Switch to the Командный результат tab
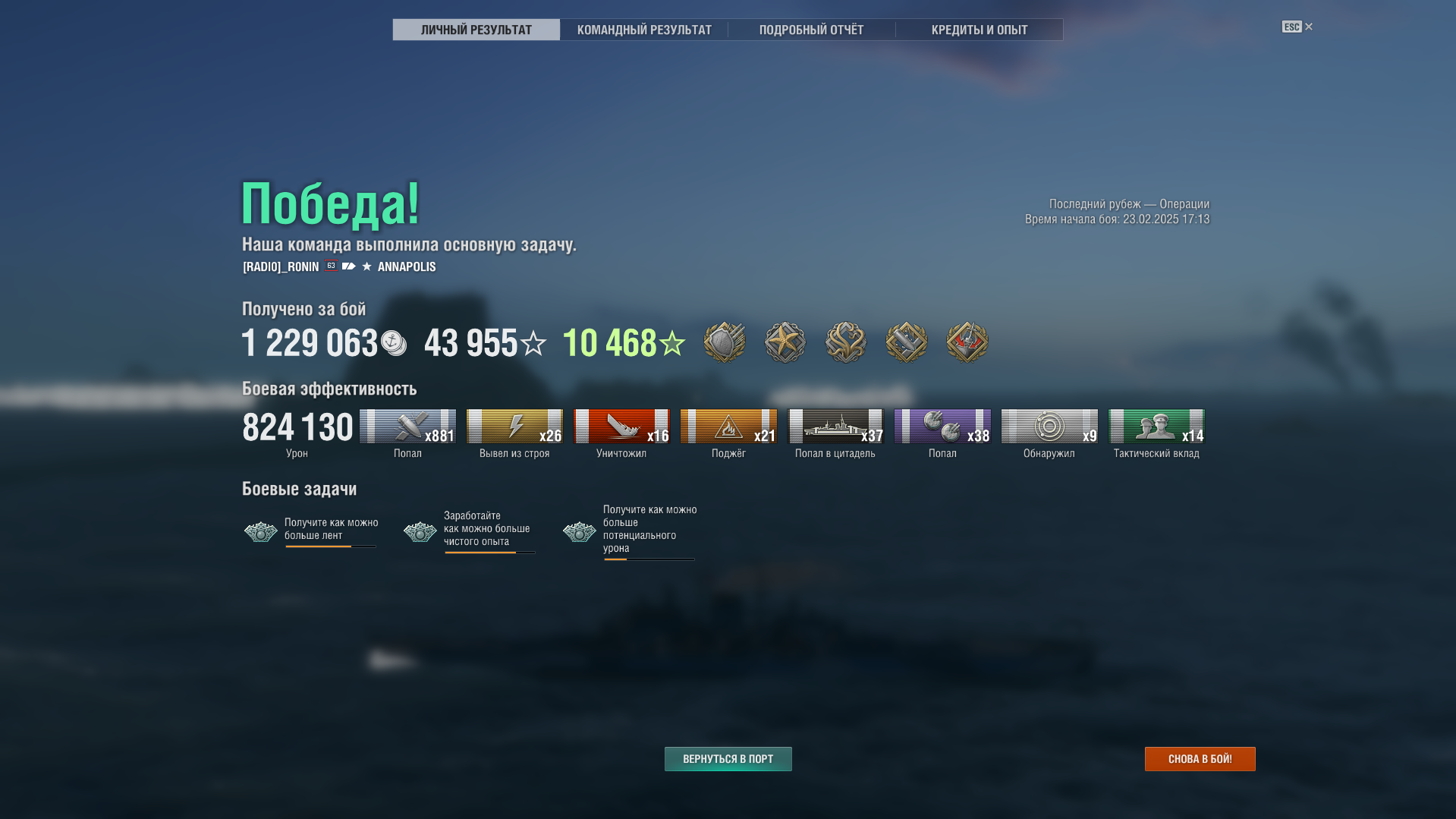 coord(644,30)
